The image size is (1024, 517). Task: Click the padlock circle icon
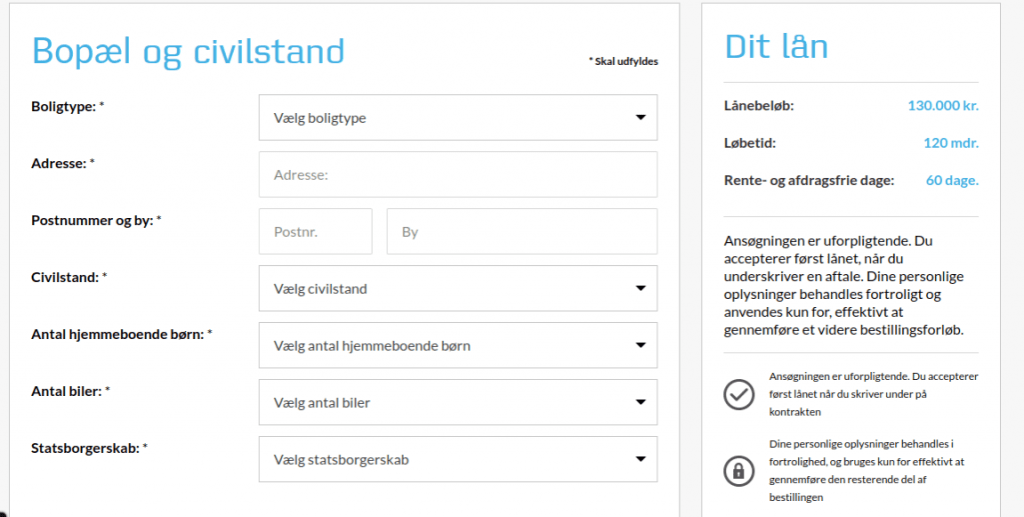pos(739,471)
